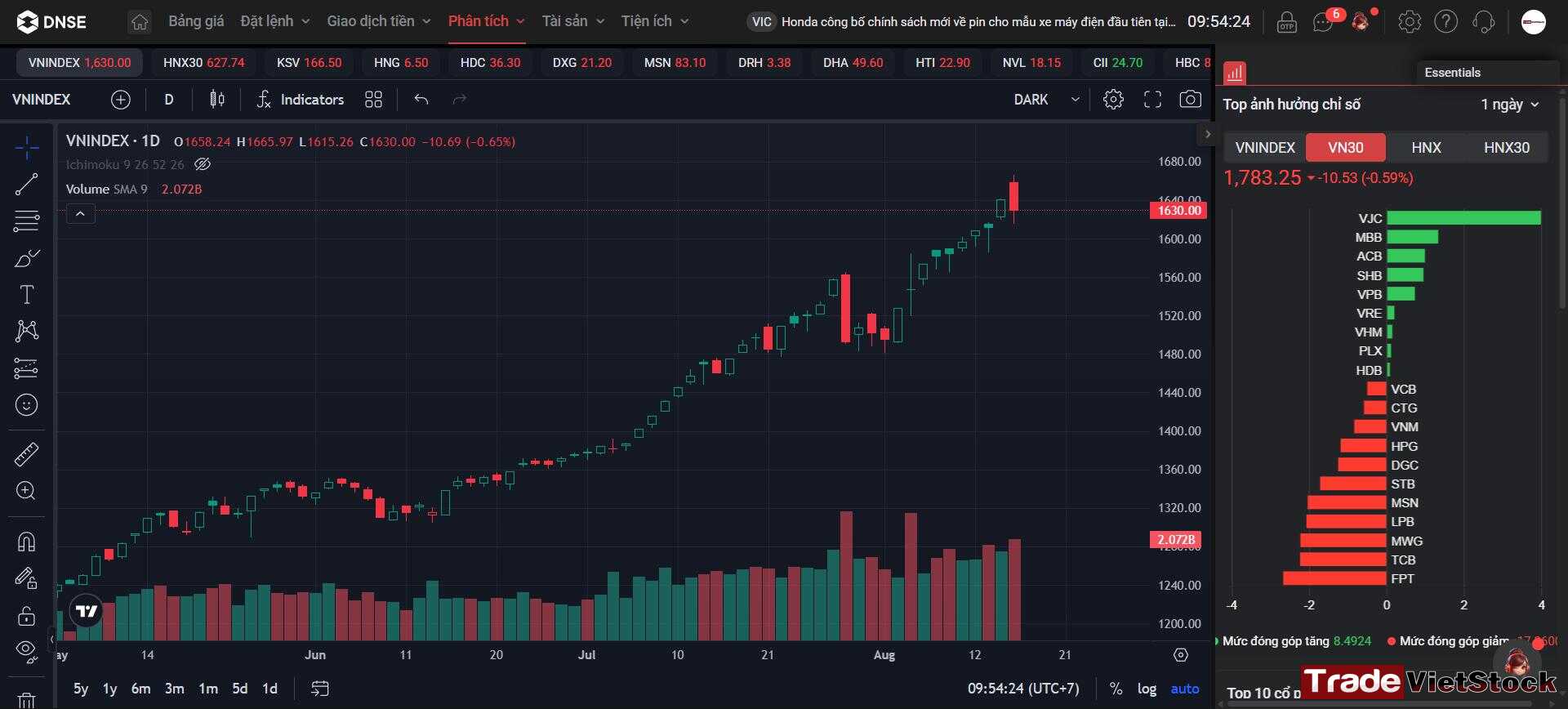Expand the Tiện ích menu
Viewport: 1568px width, 709px height.
point(655,21)
